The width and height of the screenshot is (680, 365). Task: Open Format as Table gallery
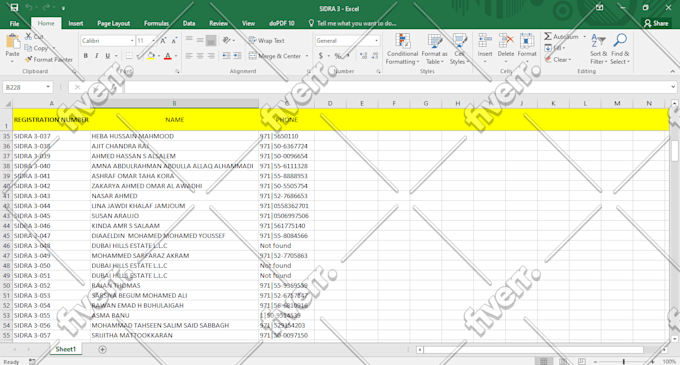click(434, 49)
